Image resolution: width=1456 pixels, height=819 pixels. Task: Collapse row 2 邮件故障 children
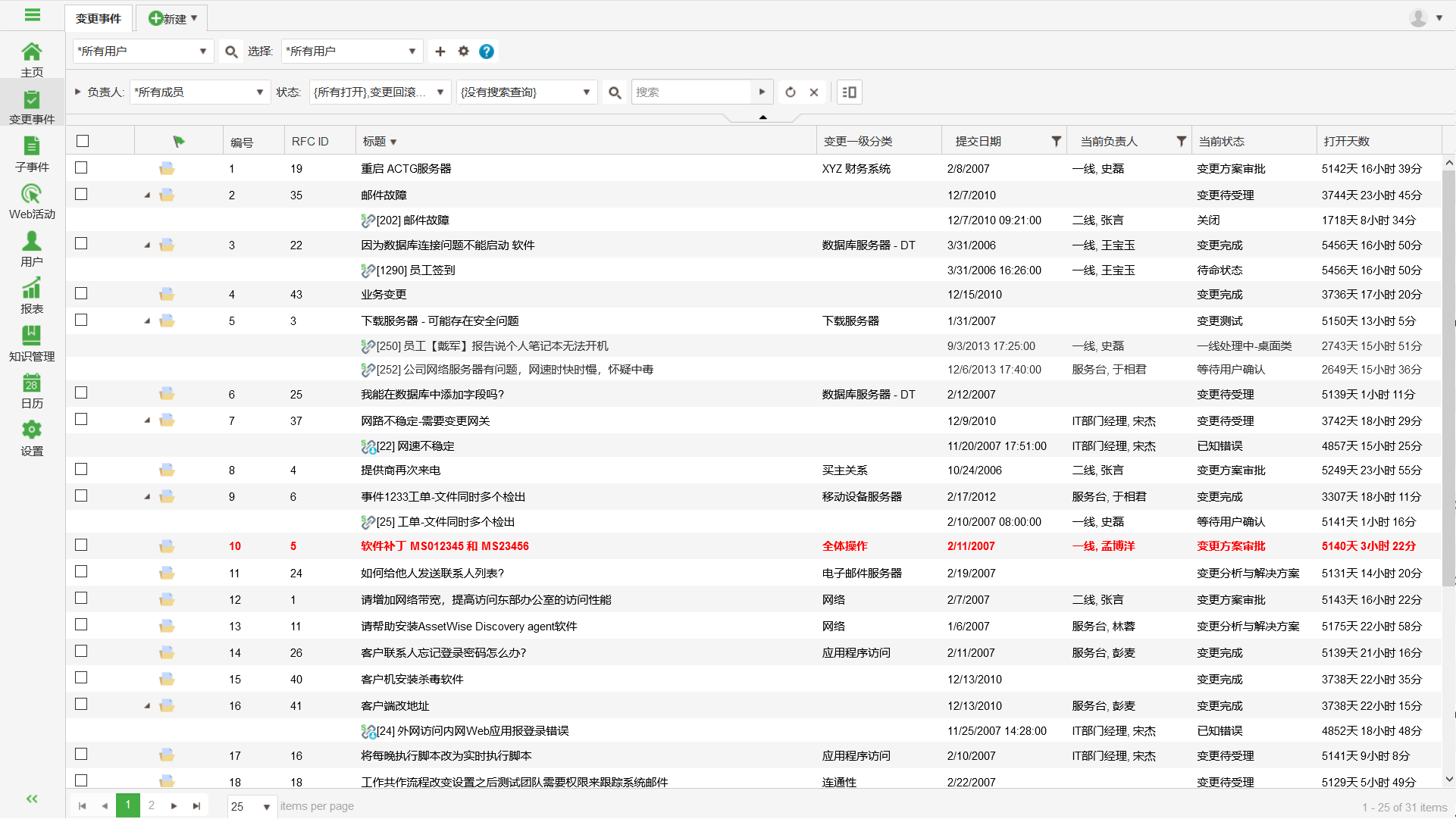(x=147, y=195)
